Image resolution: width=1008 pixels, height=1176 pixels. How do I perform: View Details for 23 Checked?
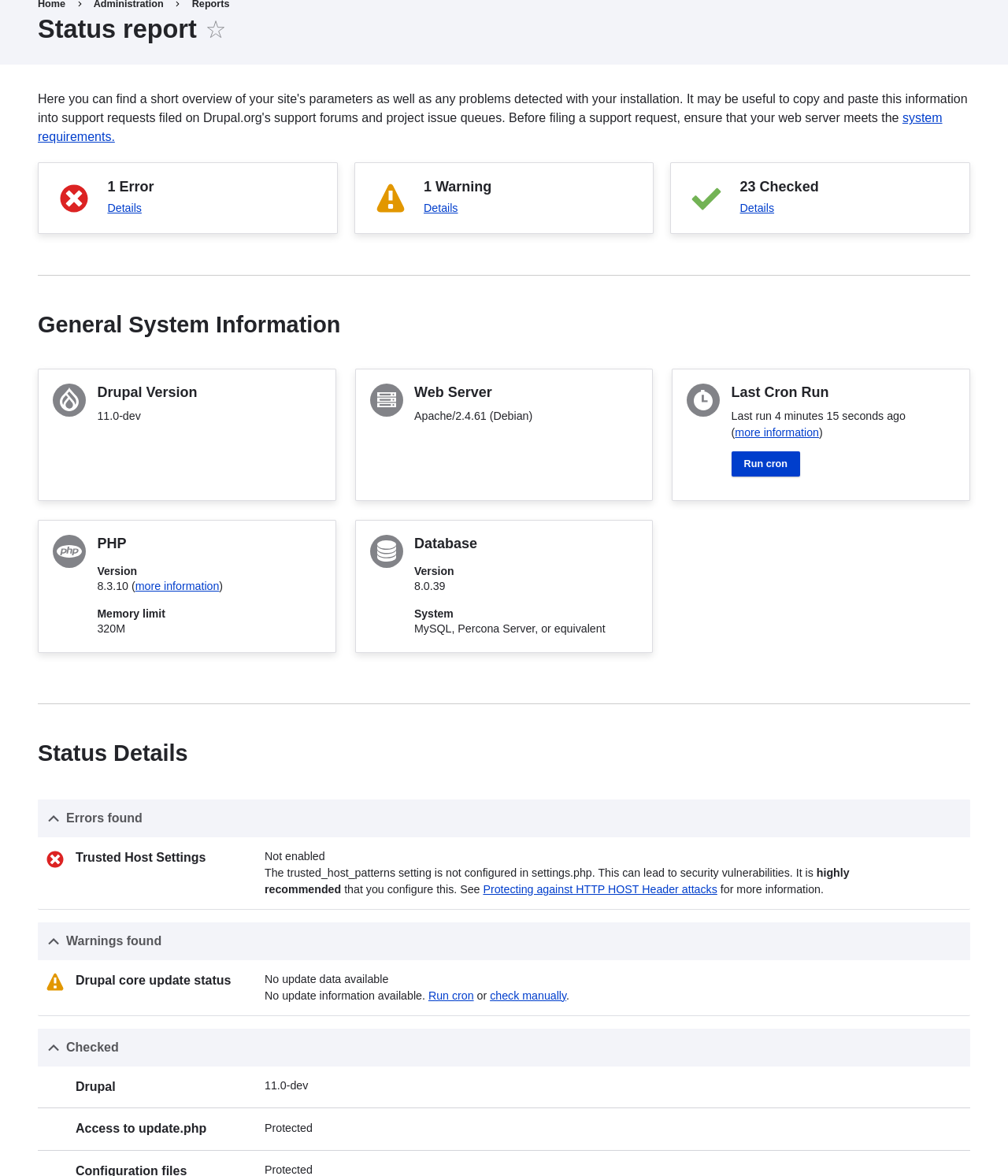coord(757,208)
